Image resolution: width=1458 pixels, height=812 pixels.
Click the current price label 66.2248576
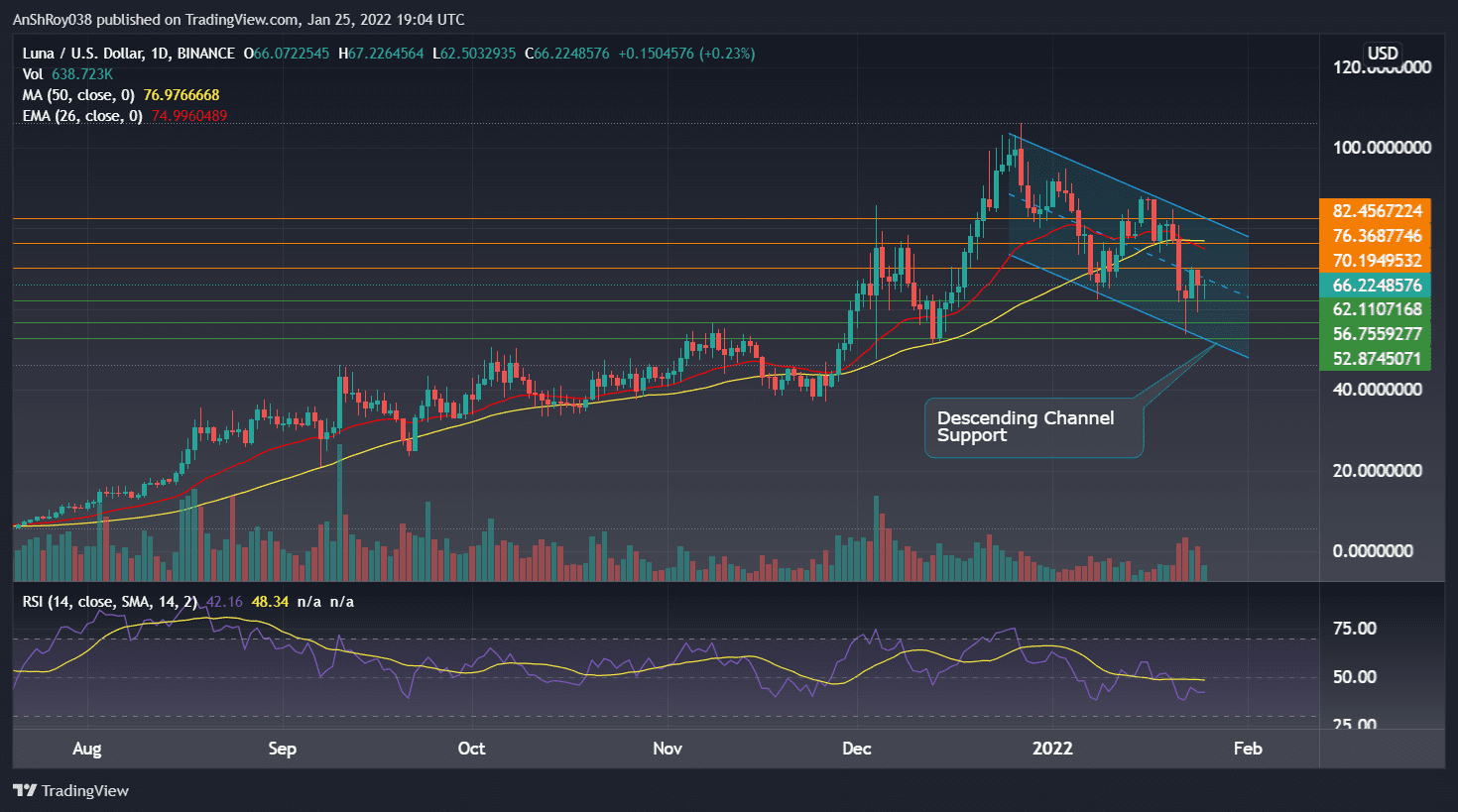coord(1376,286)
